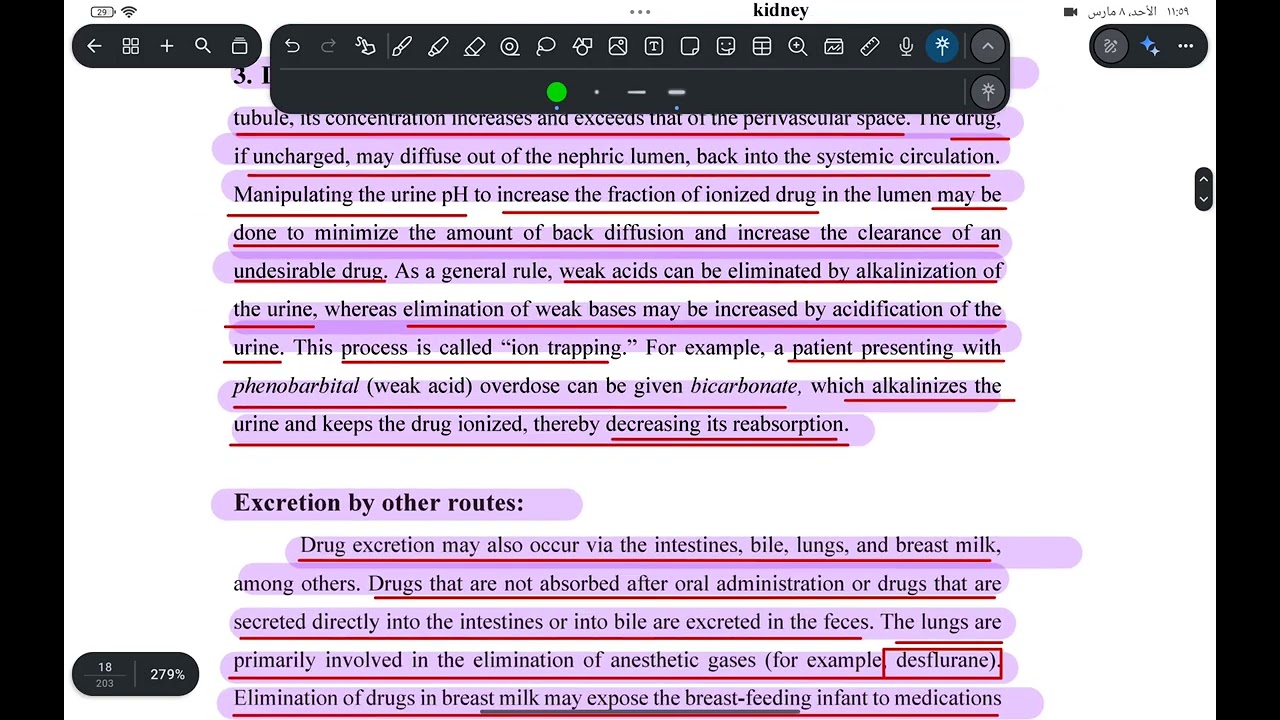Tap the italic word 'bicarbonate'
Viewport: 1280px width, 720px height.
pos(745,386)
